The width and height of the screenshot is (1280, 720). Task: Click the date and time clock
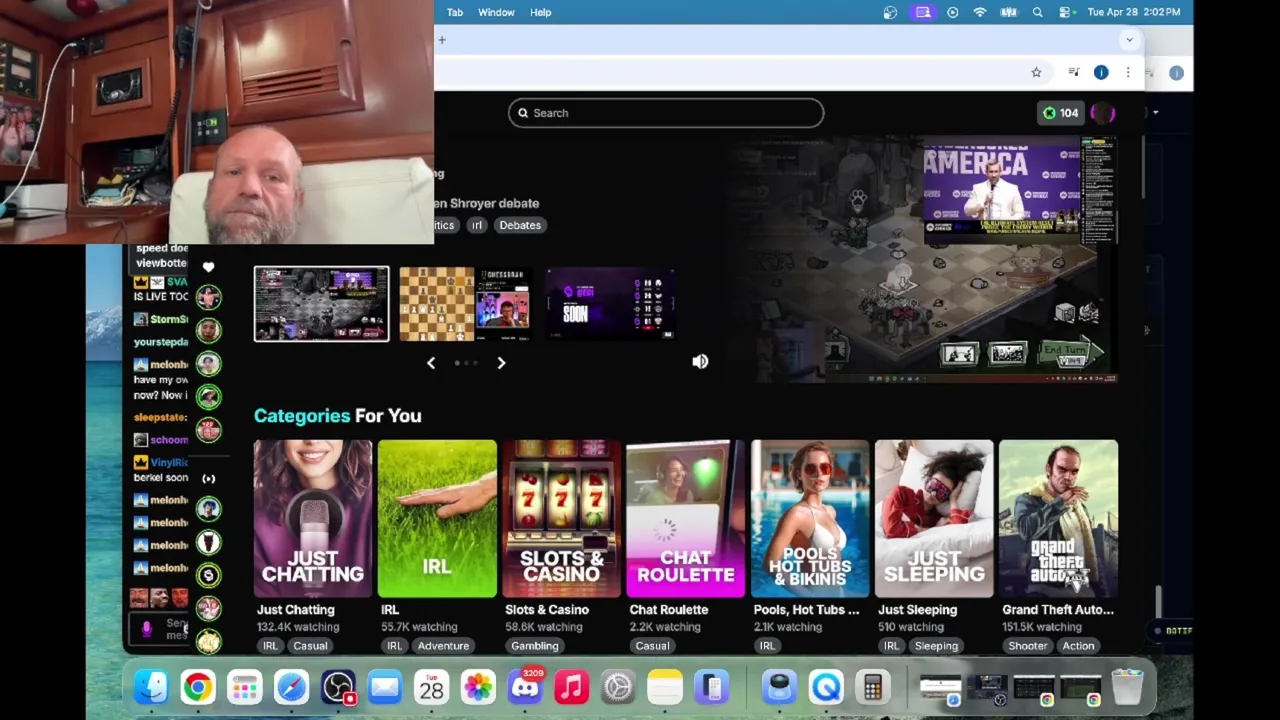tap(1133, 12)
